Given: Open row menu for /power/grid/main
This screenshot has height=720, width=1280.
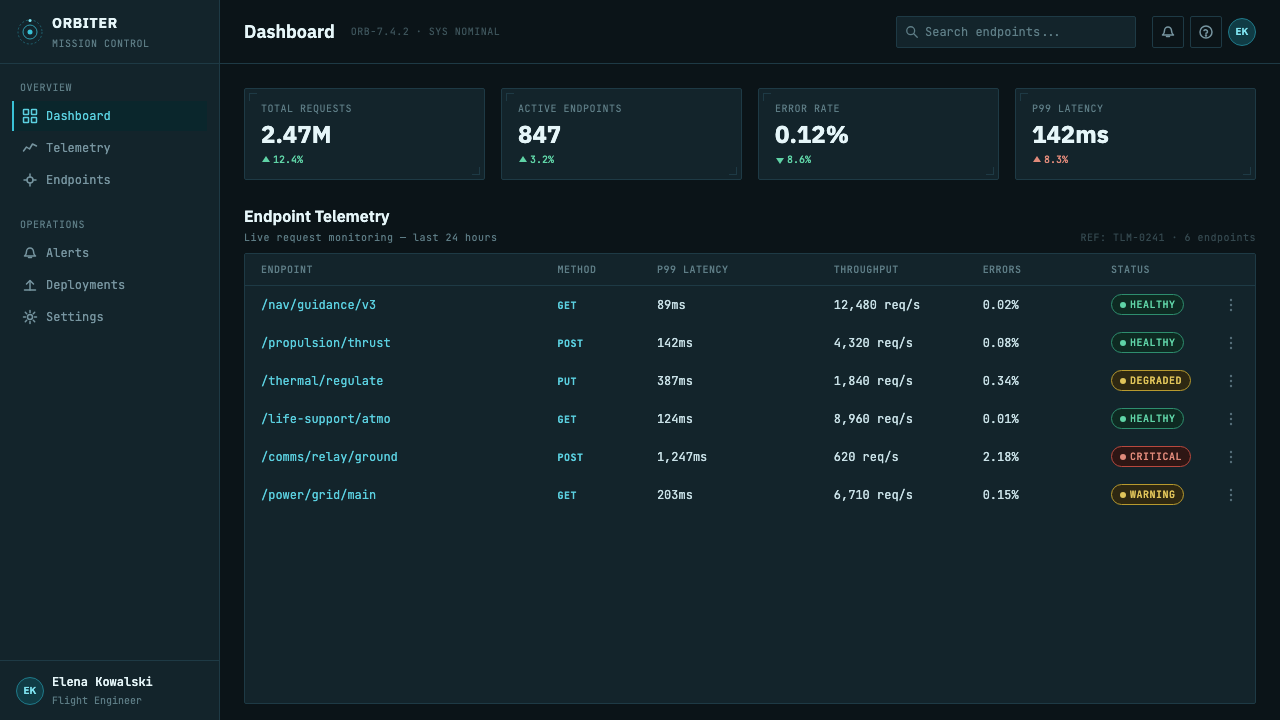Looking at the screenshot, I should point(1231,495).
